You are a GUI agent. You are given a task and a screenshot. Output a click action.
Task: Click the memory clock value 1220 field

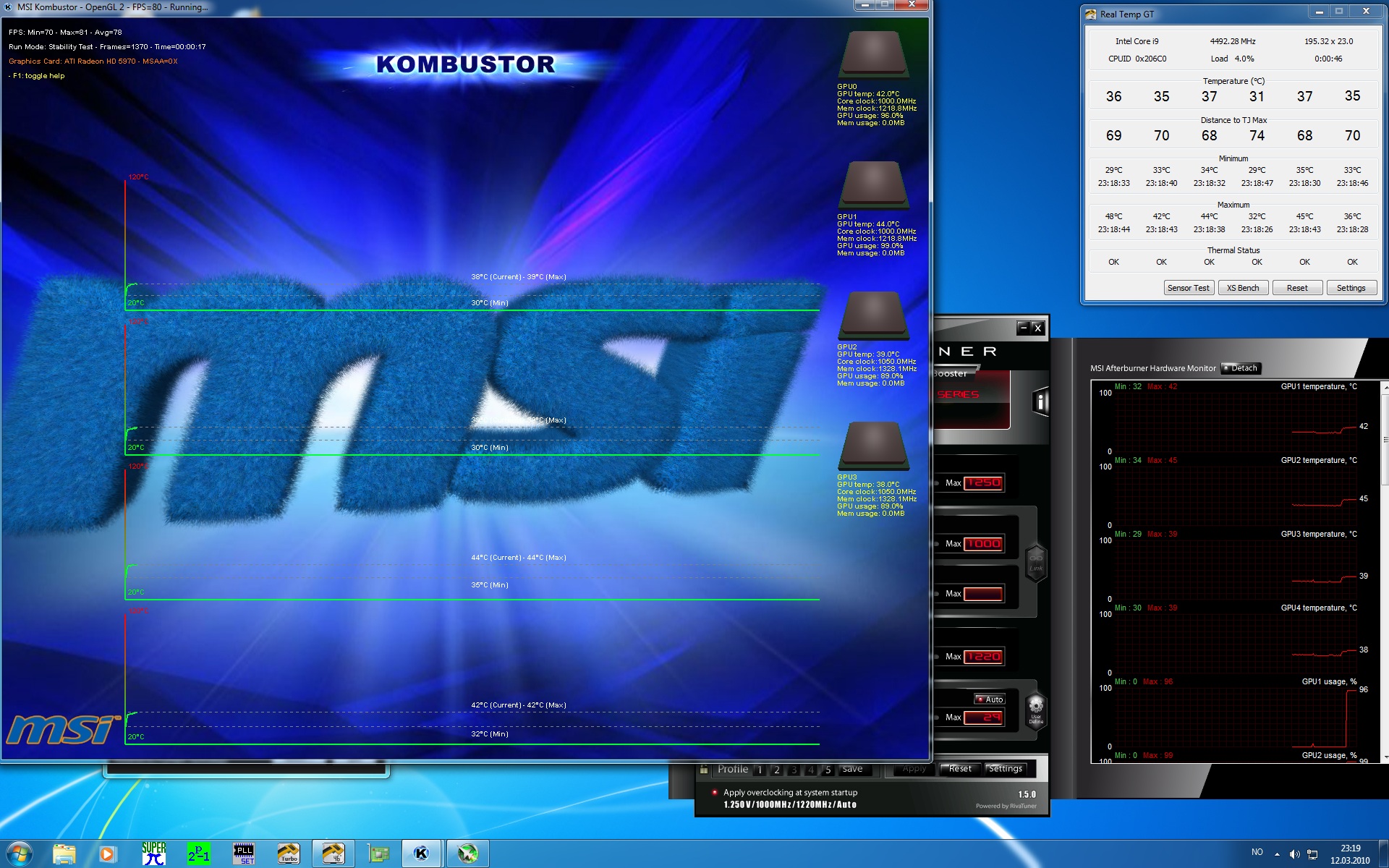(x=983, y=656)
